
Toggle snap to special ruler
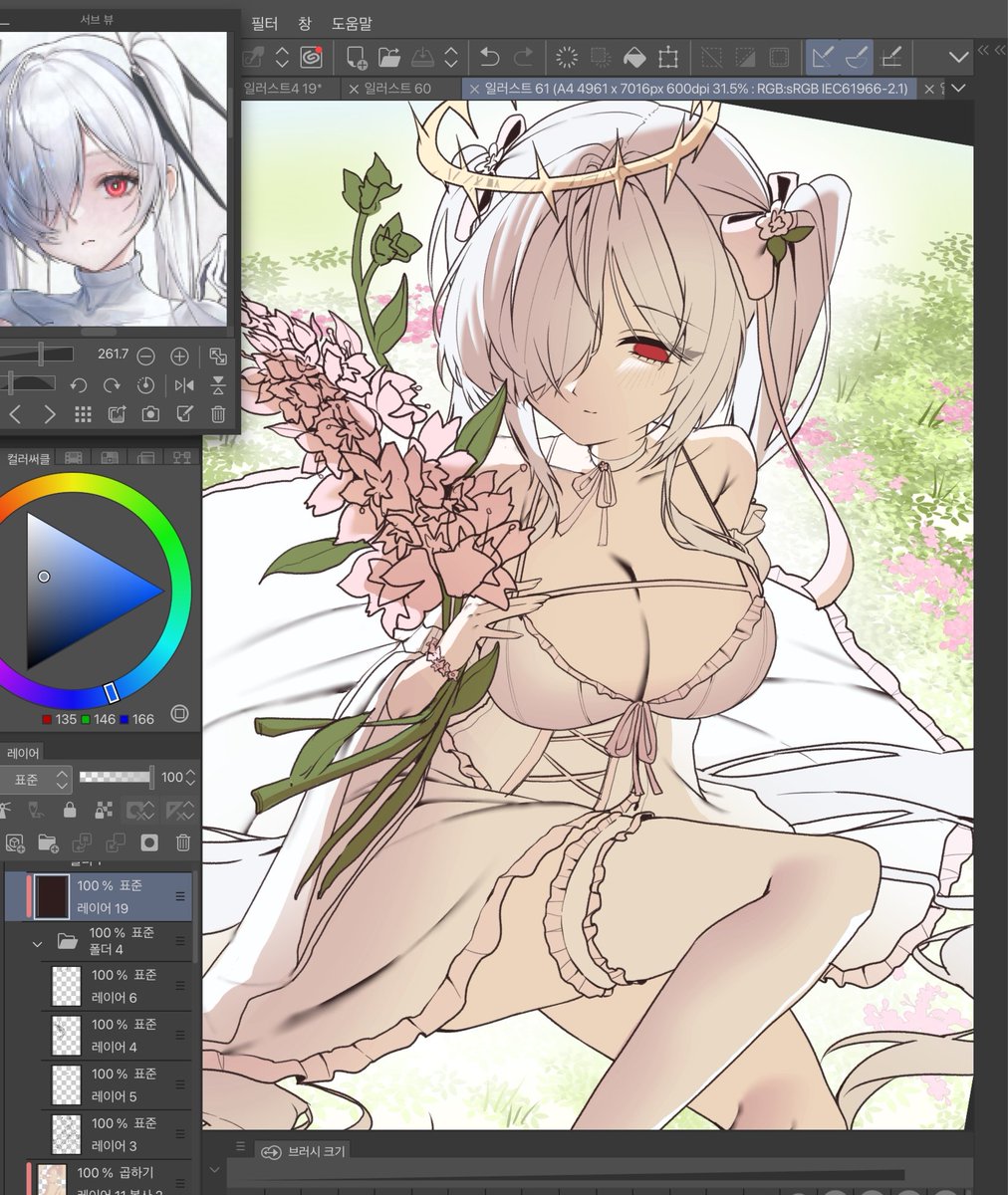(857, 57)
